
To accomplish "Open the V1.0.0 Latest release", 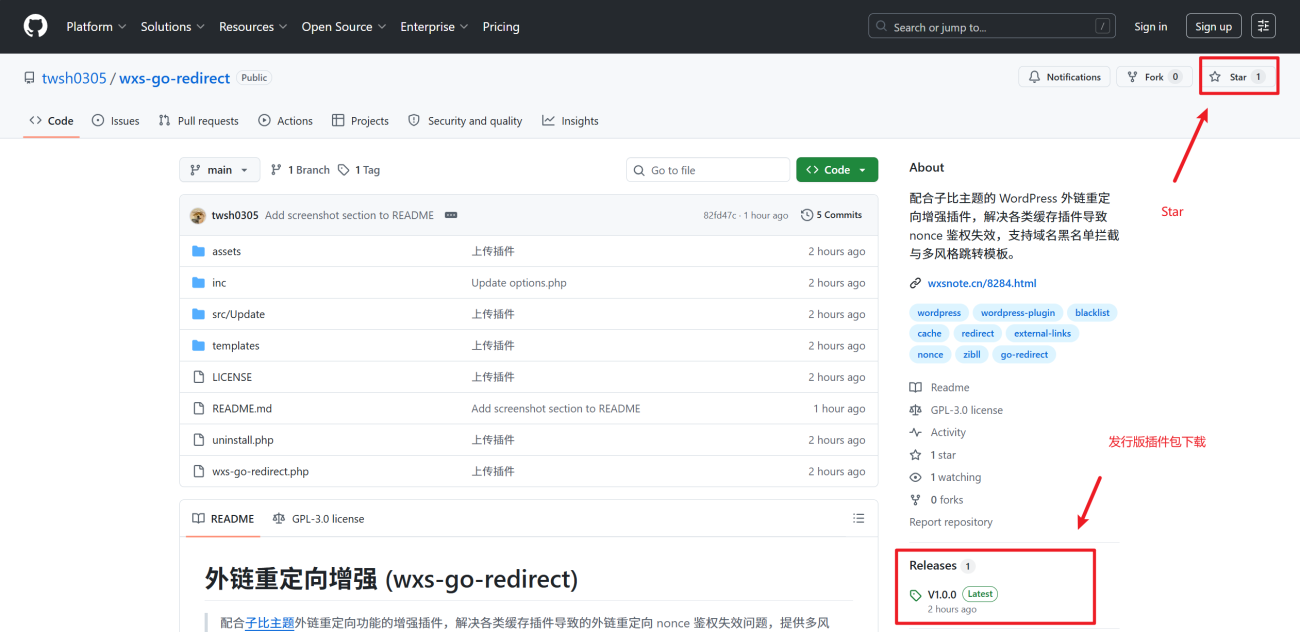I will (x=954, y=594).
